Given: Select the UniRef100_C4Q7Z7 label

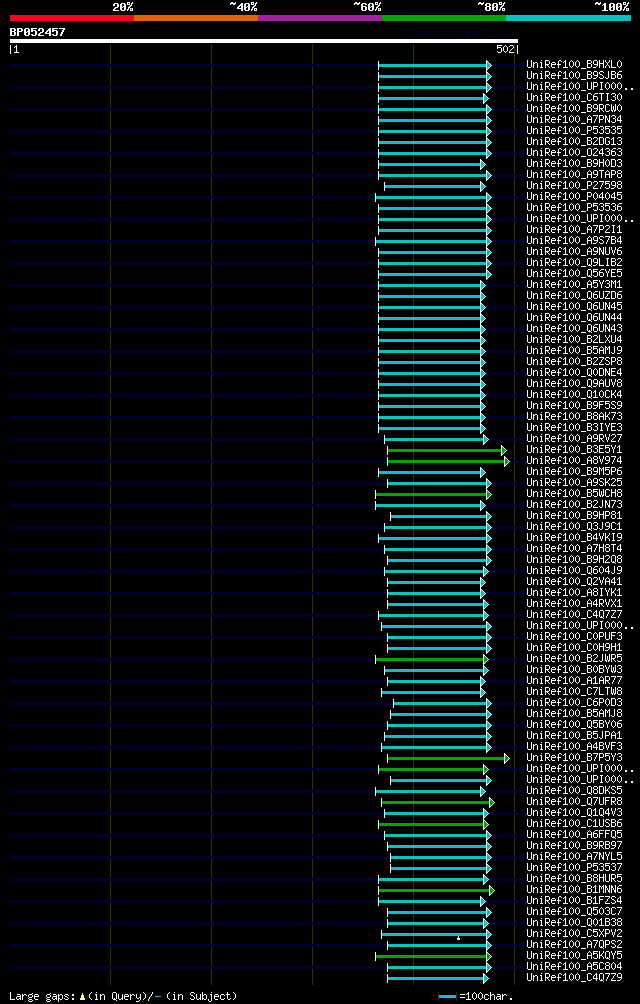Looking at the screenshot, I should pos(574,615).
